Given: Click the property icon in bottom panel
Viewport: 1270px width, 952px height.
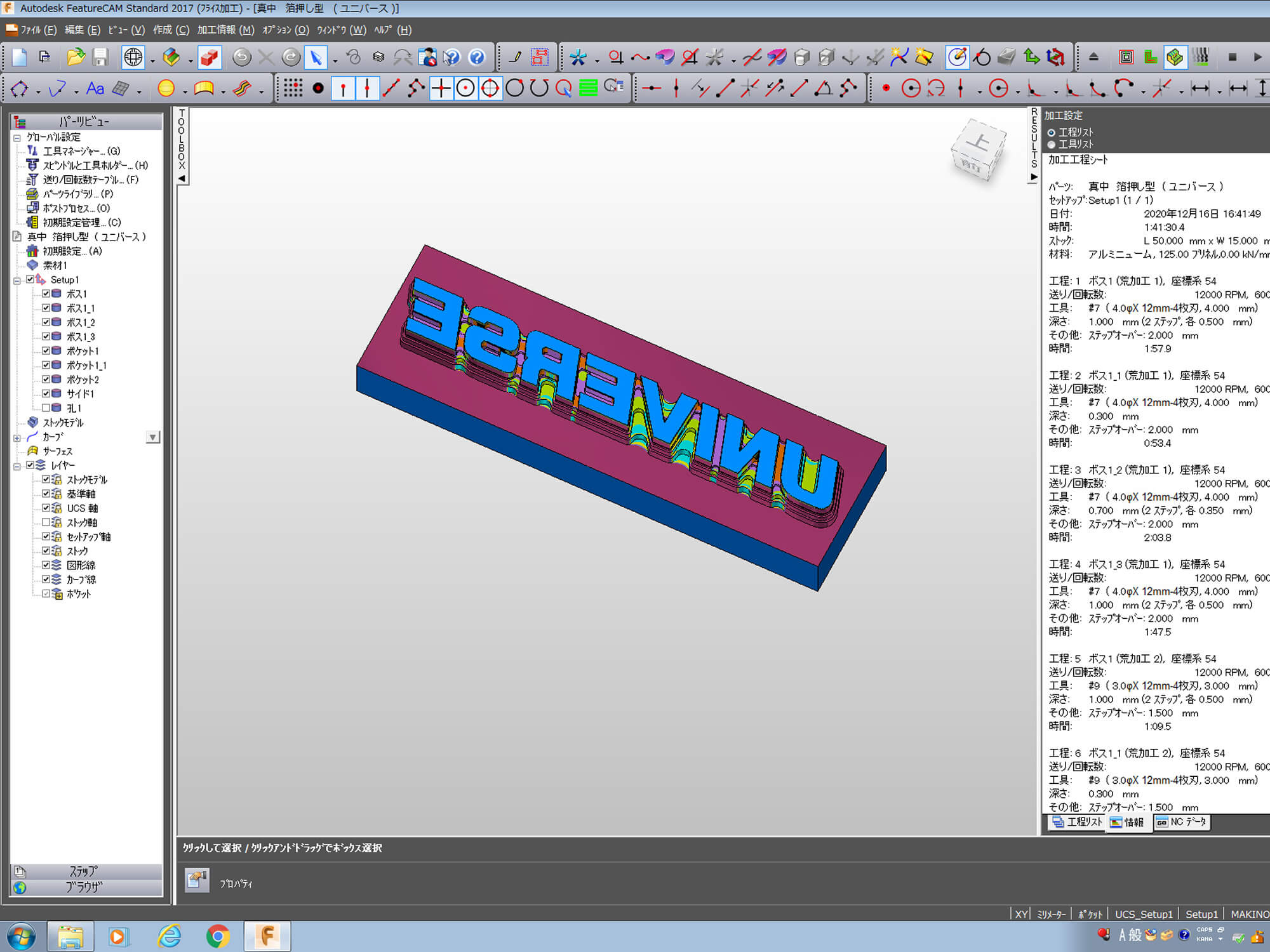Looking at the screenshot, I should 197,880.
